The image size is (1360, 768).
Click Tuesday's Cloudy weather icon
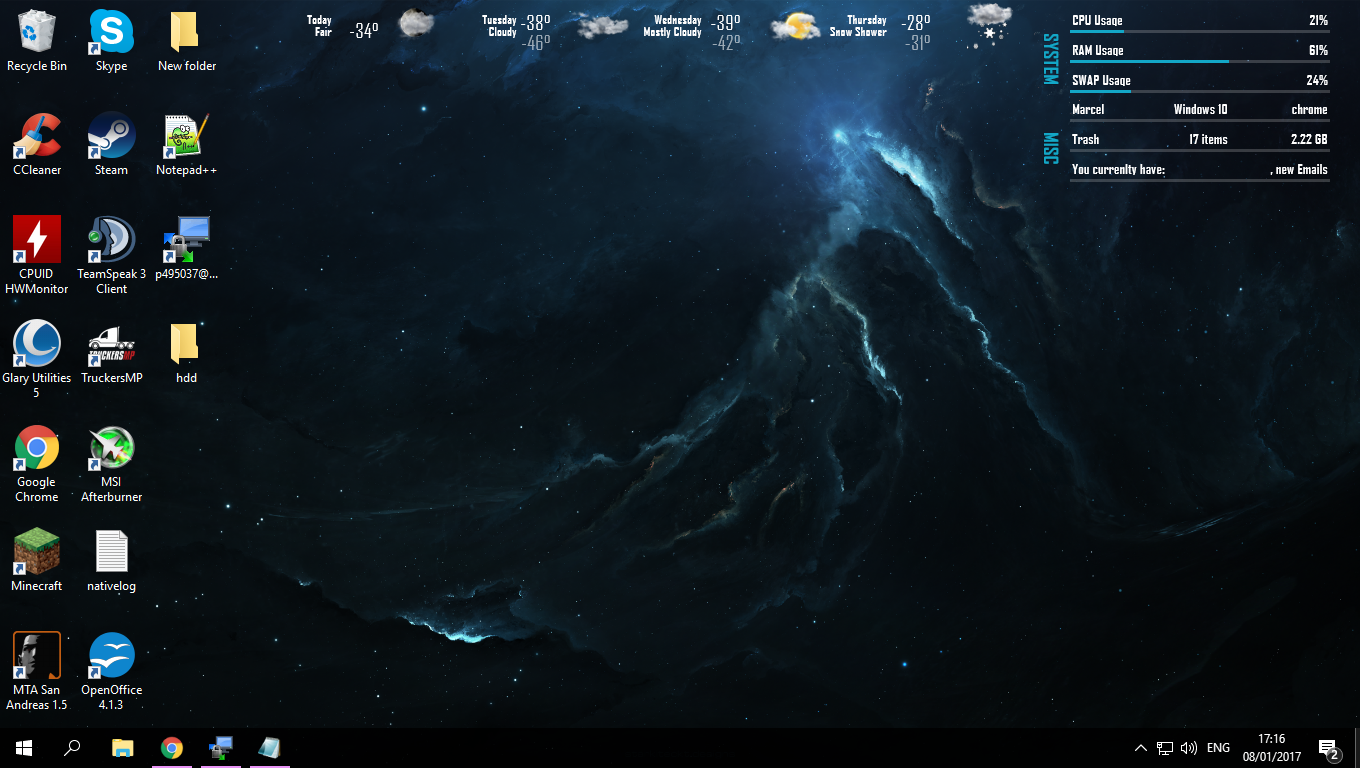coord(603,25)
